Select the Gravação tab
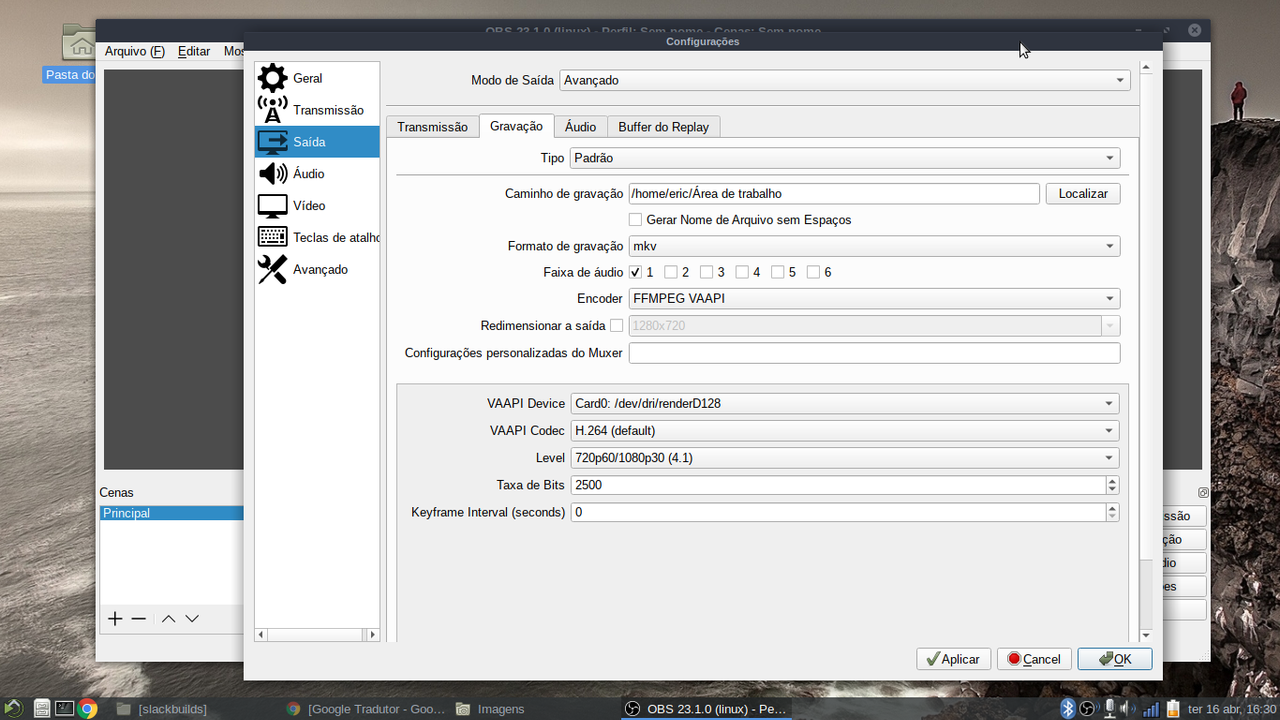 point(516,126)
